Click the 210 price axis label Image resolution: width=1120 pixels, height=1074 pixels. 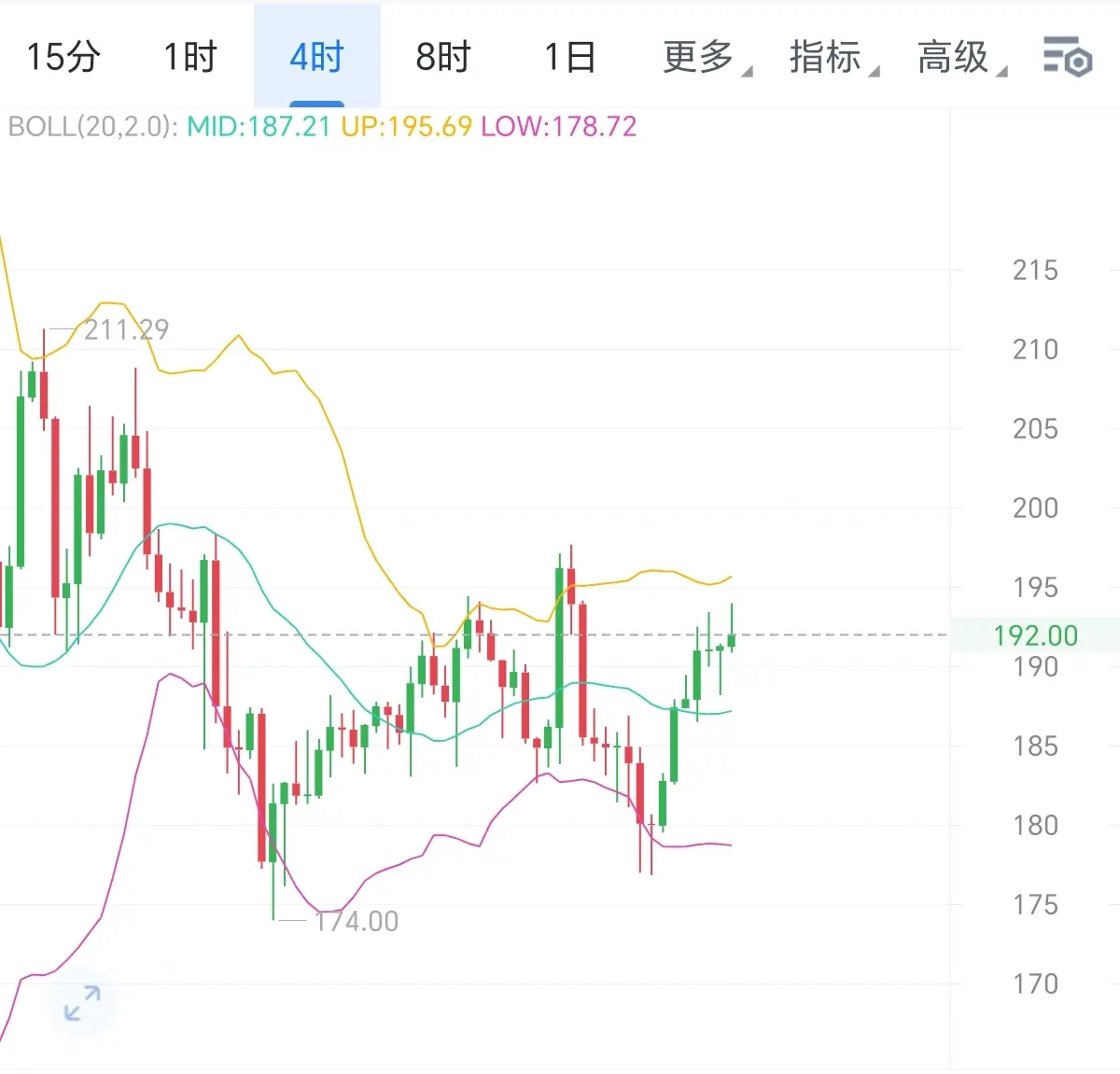pos(1035,350)
